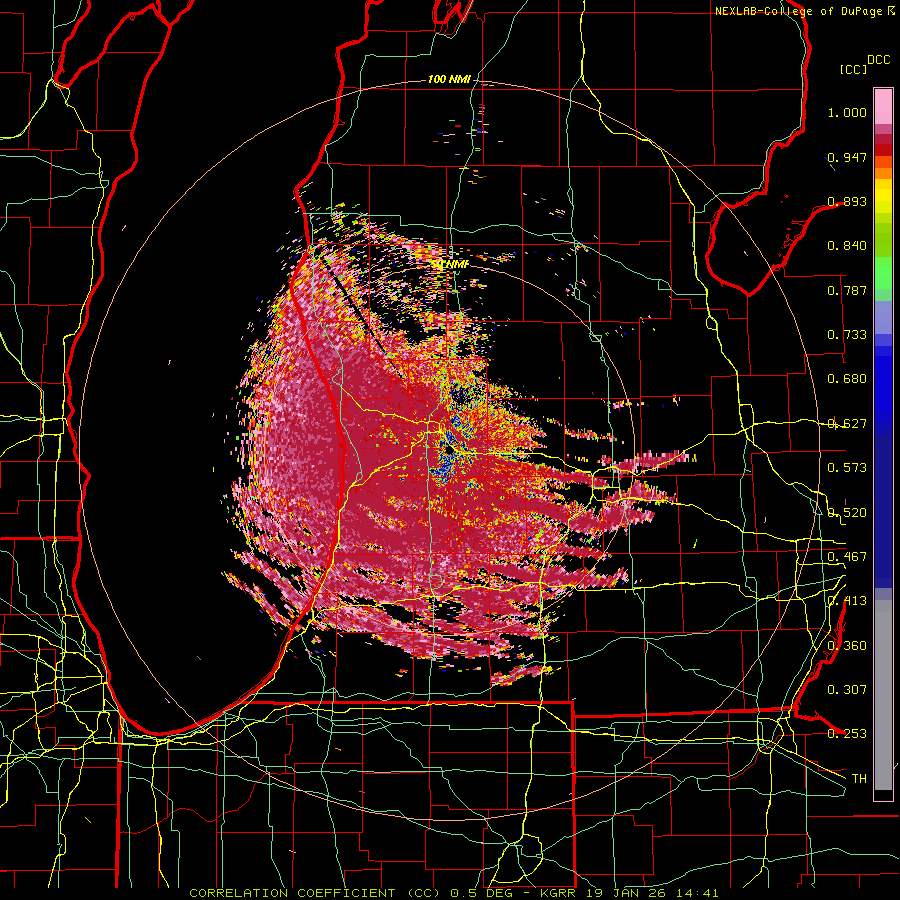
Task: Click the bright green band of the color bar
Action: pos(883,273)
